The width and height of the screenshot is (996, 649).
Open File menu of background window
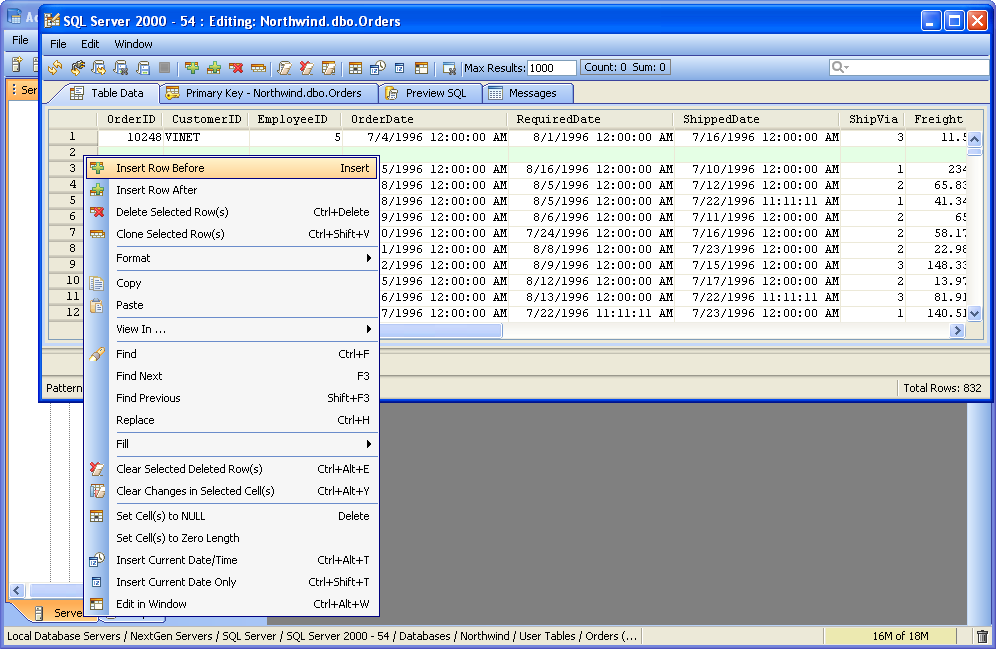20,40
